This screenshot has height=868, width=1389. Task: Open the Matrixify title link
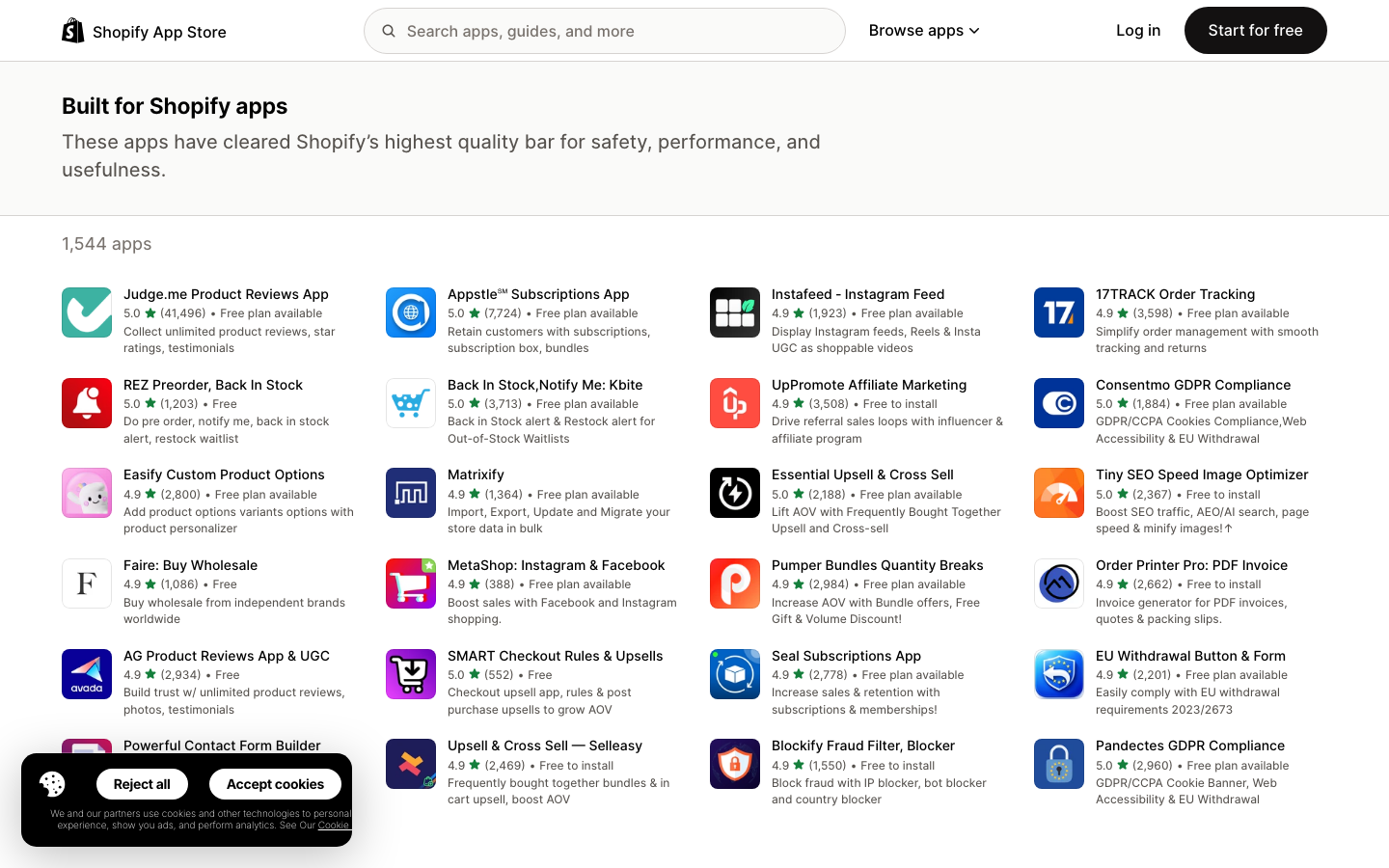pos(476,475)
